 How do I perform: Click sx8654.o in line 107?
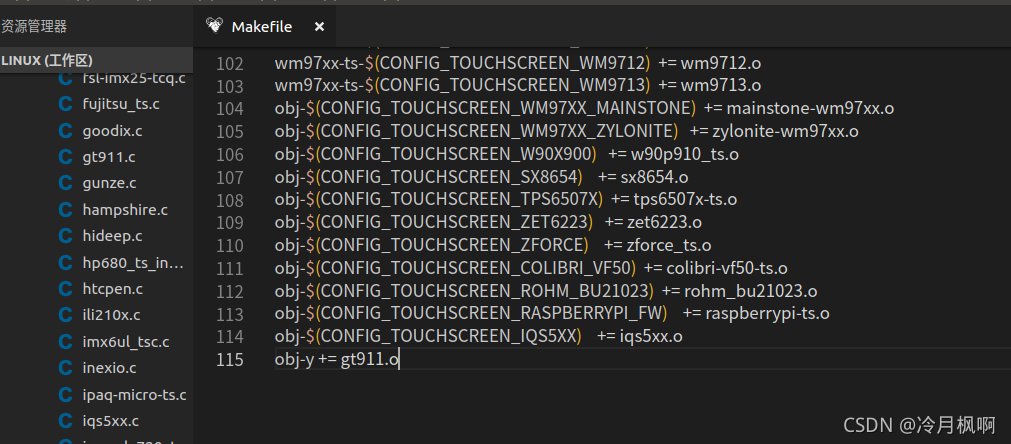click(654, 177)
